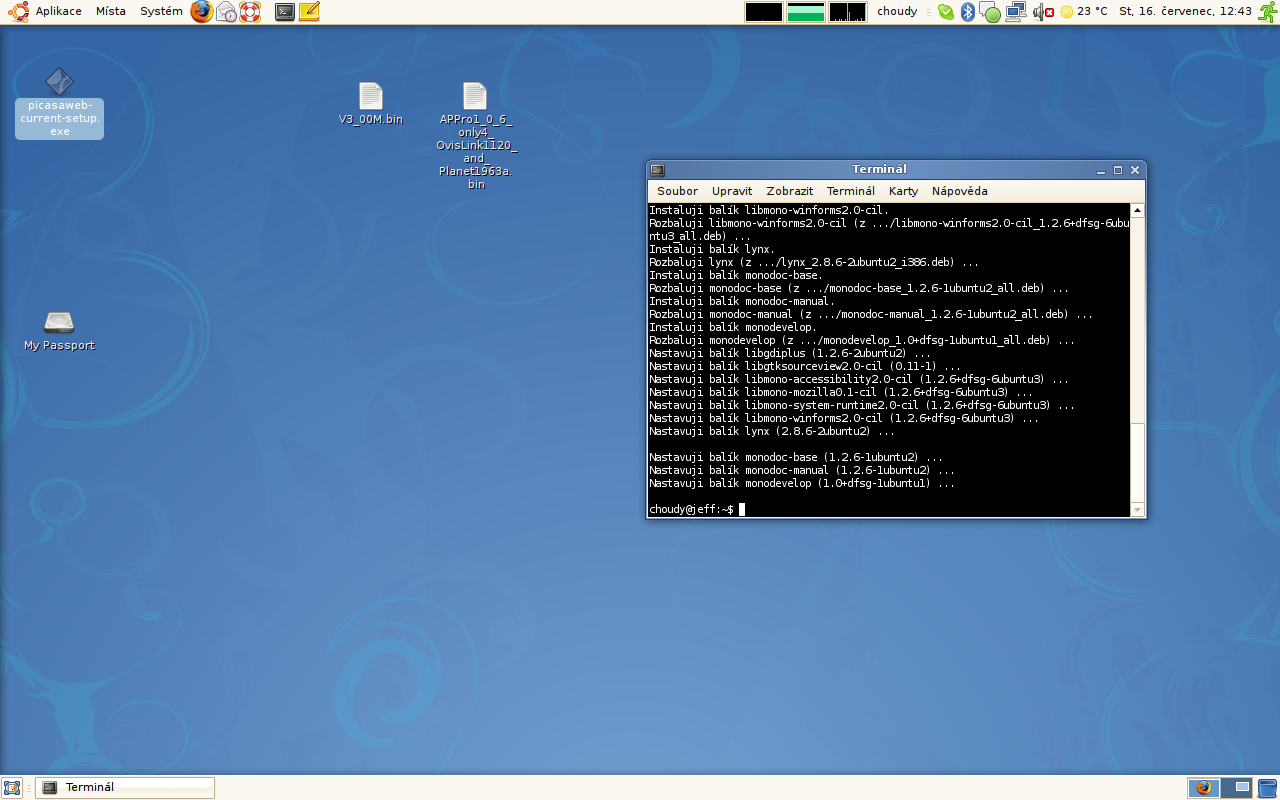Open the Help lifebuoy icon in panel
The image size is (1280, 800).
(250, 12)
